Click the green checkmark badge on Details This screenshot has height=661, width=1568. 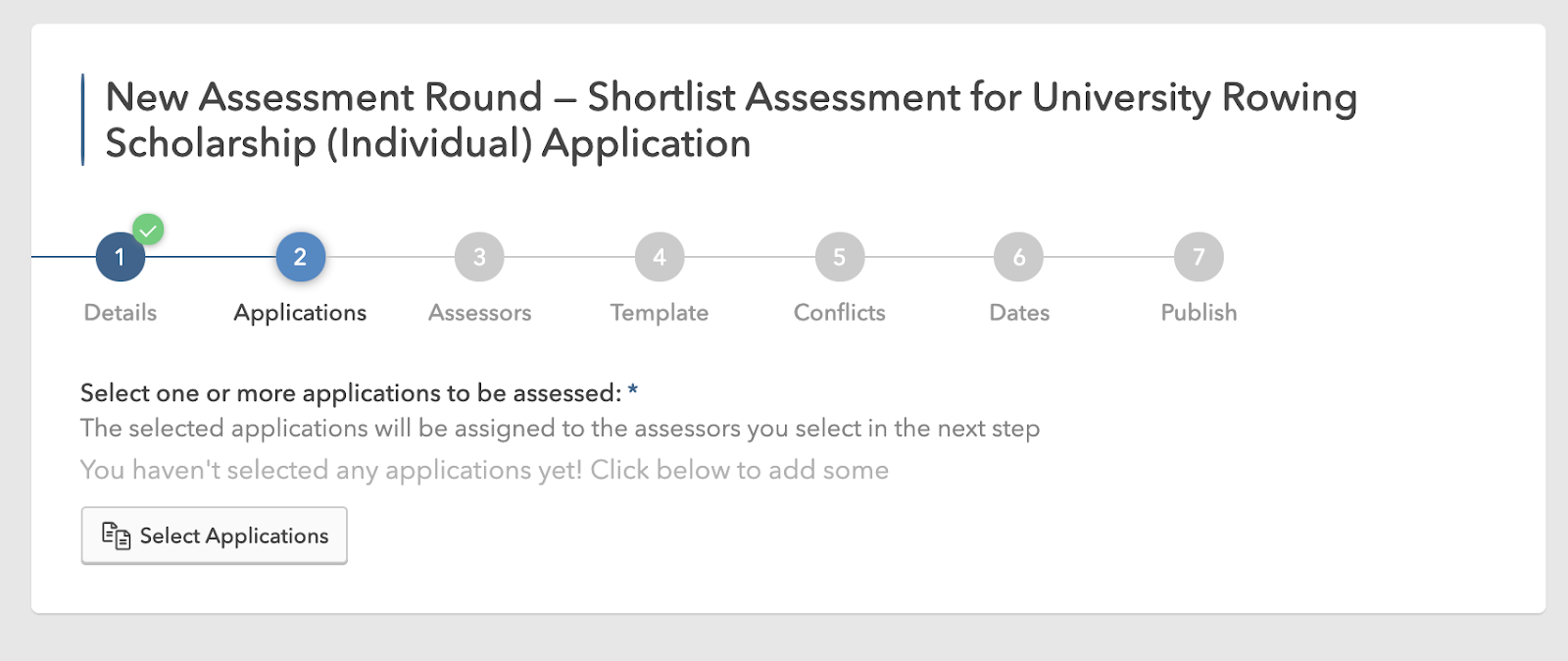(x=148, y=229)
